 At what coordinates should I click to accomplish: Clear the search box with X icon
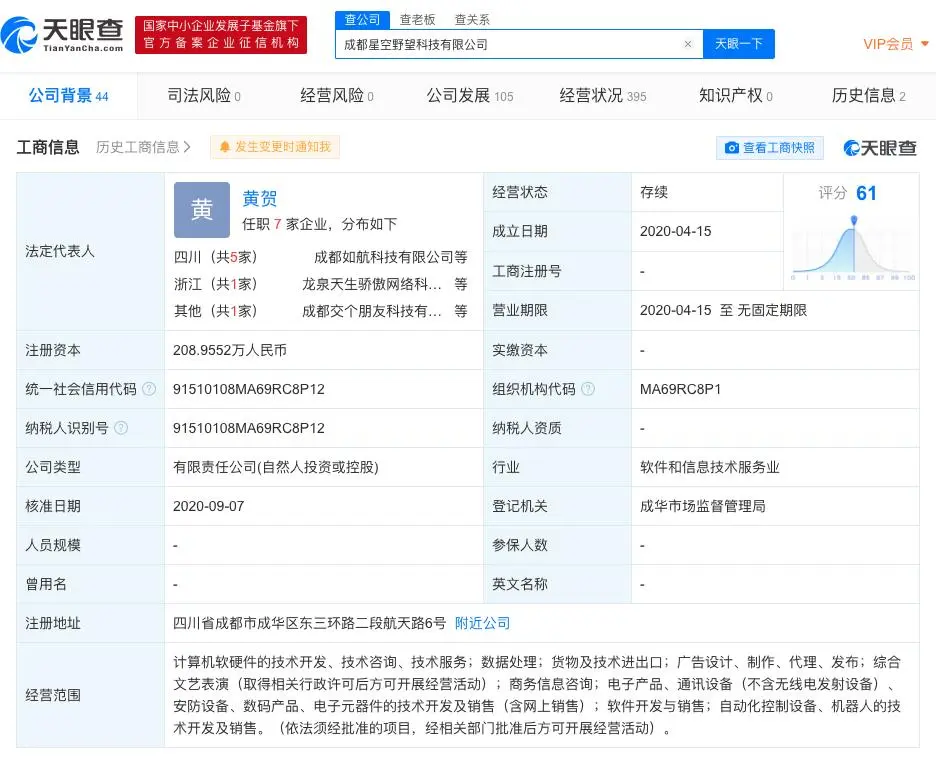[x=688, y=44]
